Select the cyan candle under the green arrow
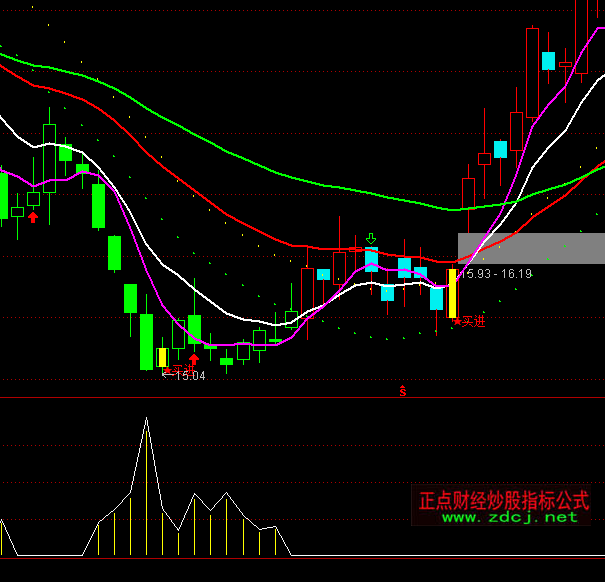Viewport: 605px width, 582px height. [371, 261]
